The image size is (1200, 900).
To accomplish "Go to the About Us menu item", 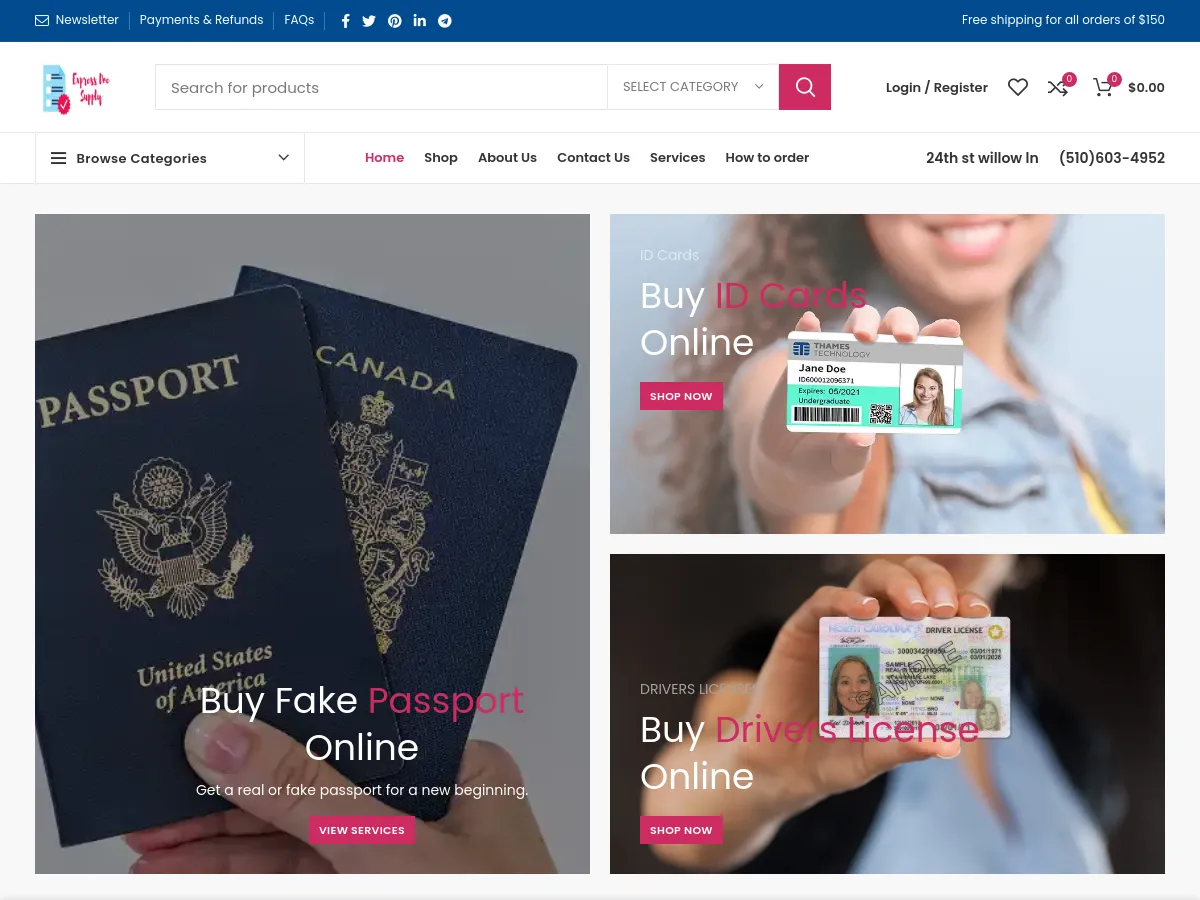I will point(507,158).
